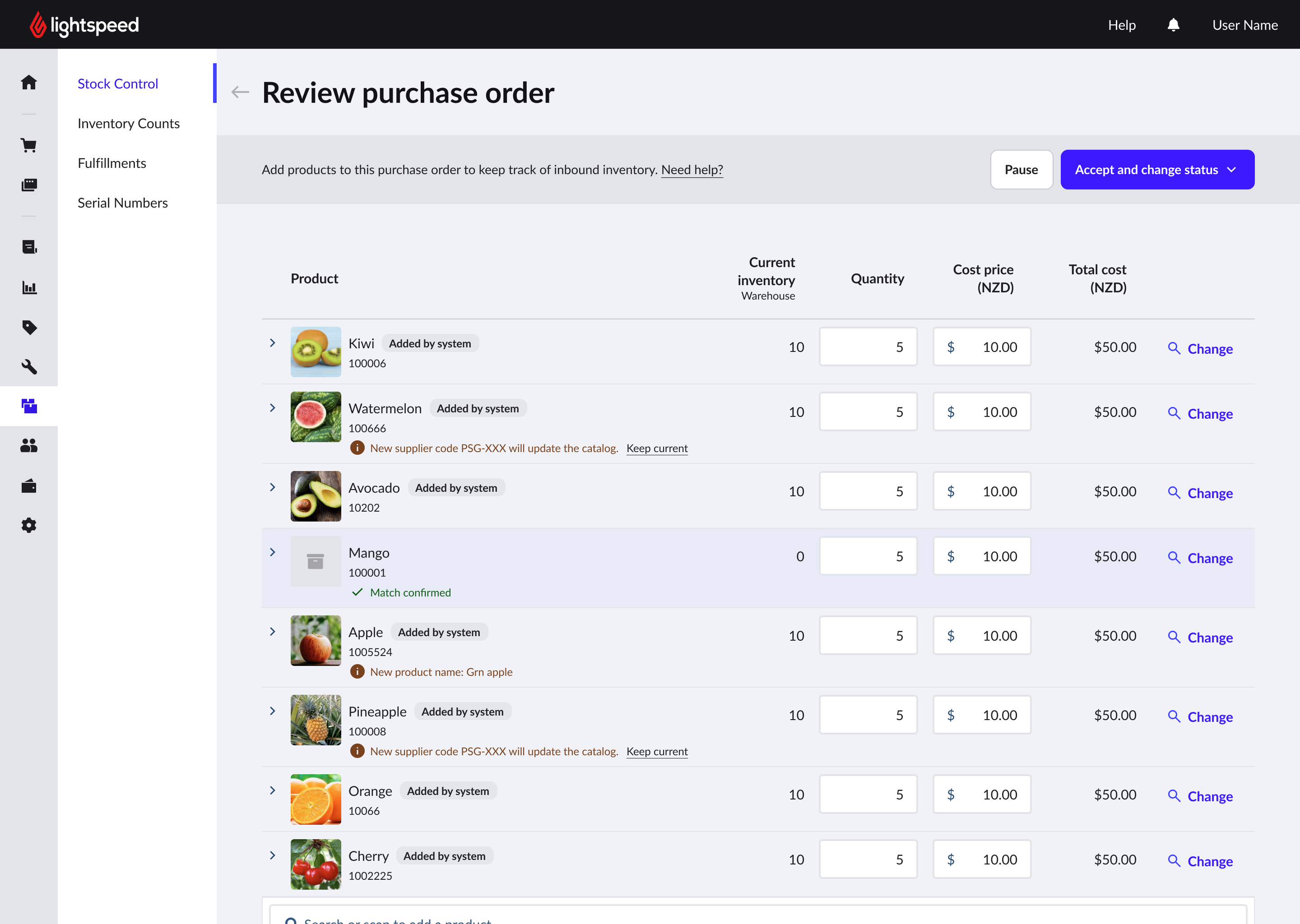Open Inventory Counts menu item
1300x924 pixels.
129,124
